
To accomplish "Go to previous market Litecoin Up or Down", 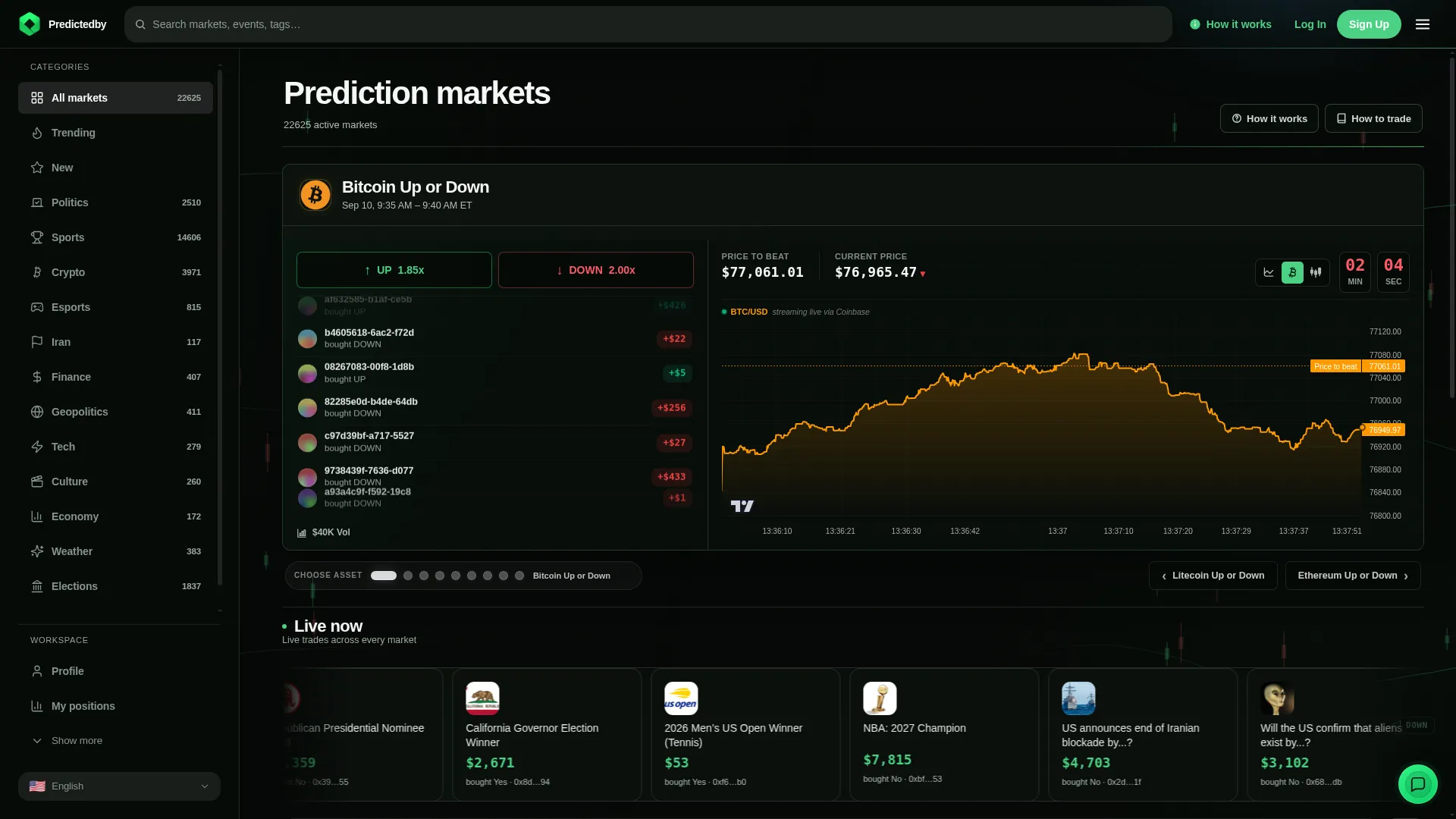I will (x=1213, y=576).
